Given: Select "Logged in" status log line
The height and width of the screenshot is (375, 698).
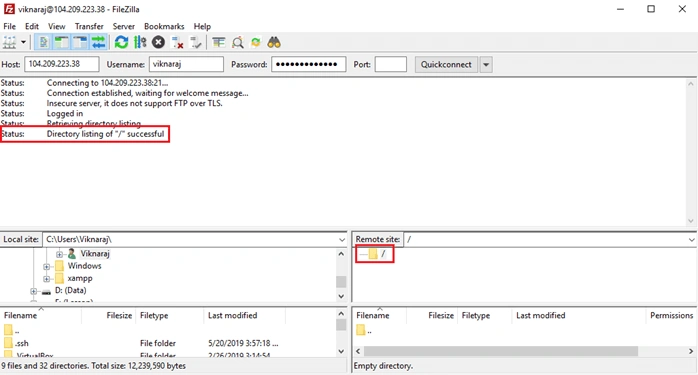Looking at the screenshot, I should tap(65, 114).
